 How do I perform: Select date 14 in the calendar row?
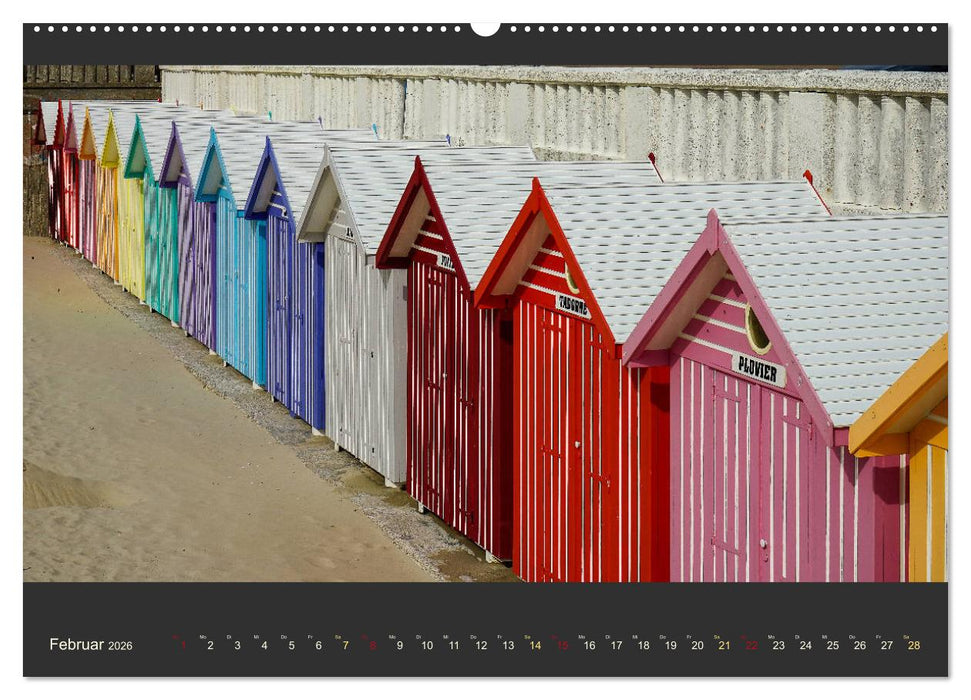pyautogui.click(x=535, y=646)
